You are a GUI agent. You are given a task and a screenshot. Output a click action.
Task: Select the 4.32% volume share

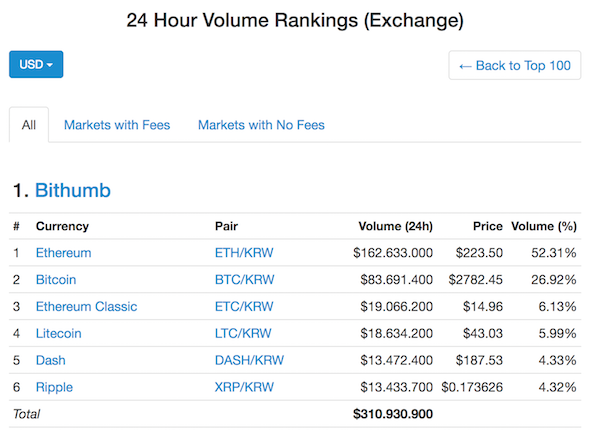click(x=558, y=387)
